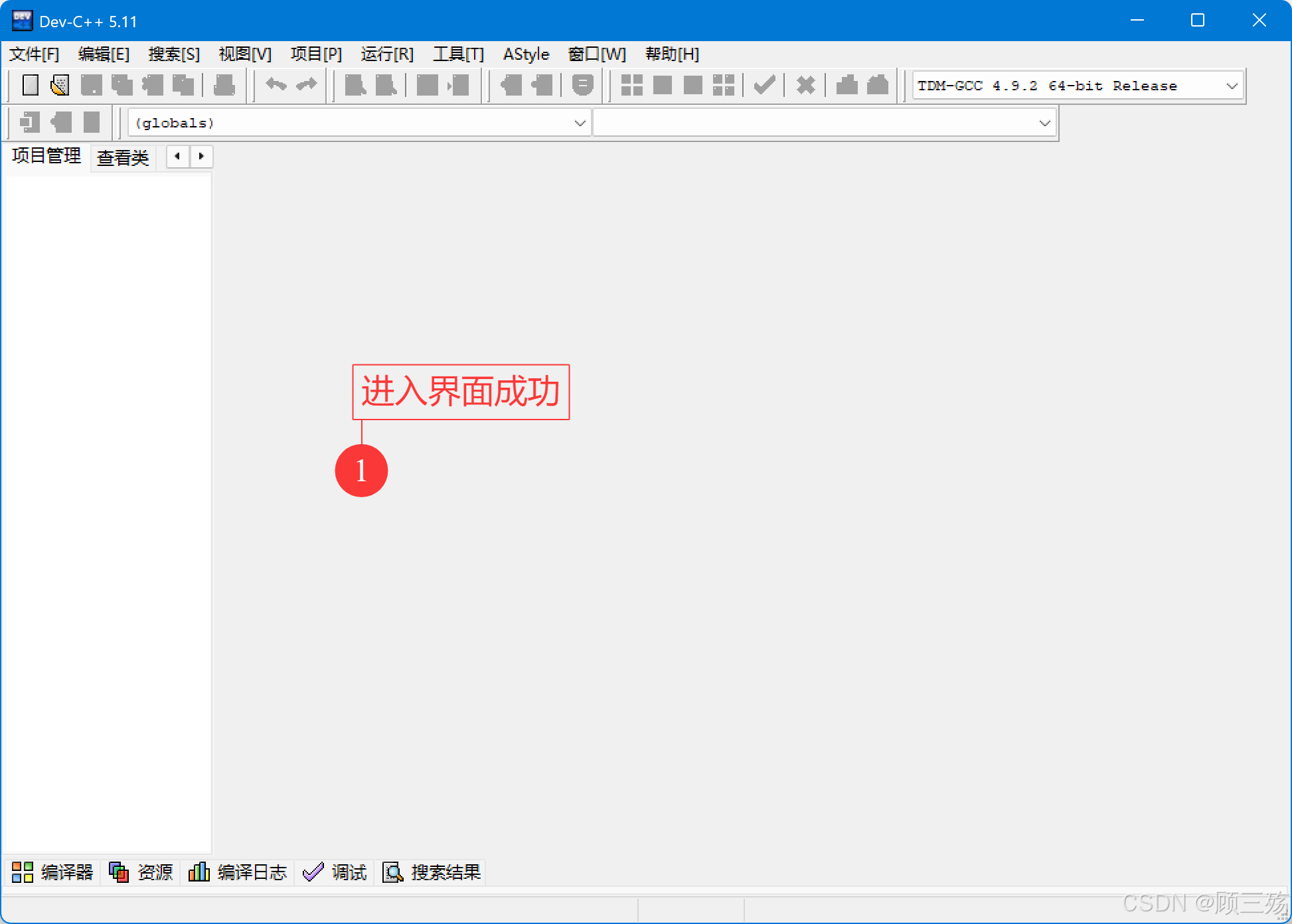The image size is (1292, 924).
Task: Click the four-square Compile icon
Action: pos(631,85)
